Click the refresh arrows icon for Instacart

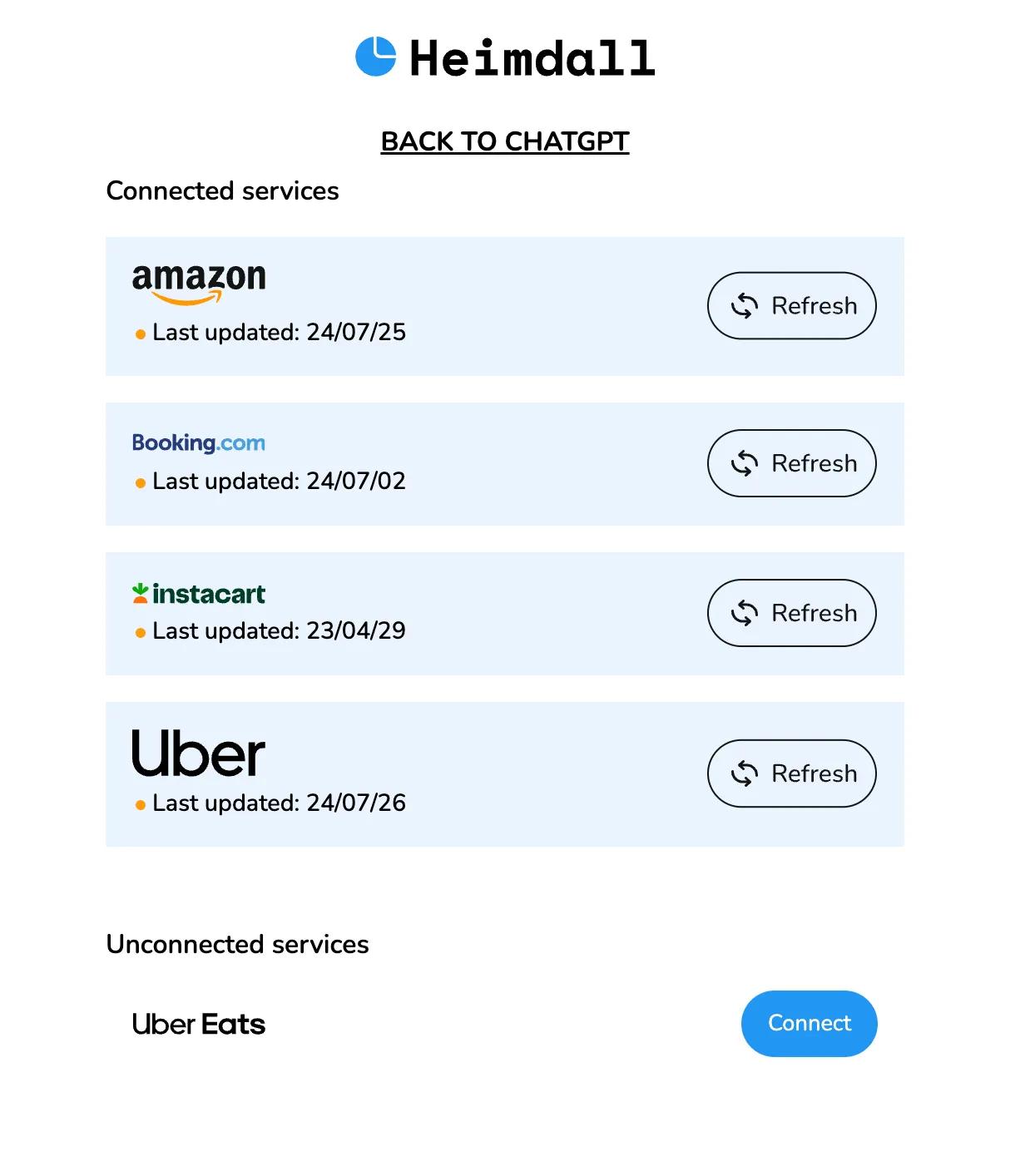click(x=745, y=613)
